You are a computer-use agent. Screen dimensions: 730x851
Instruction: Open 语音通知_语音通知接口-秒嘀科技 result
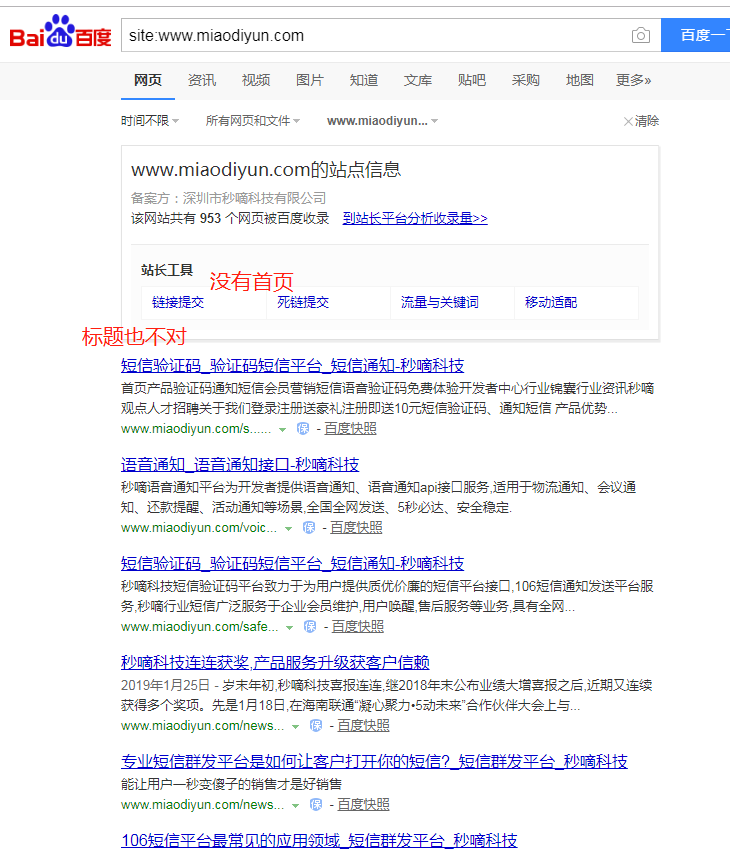(x=240, y=465)
